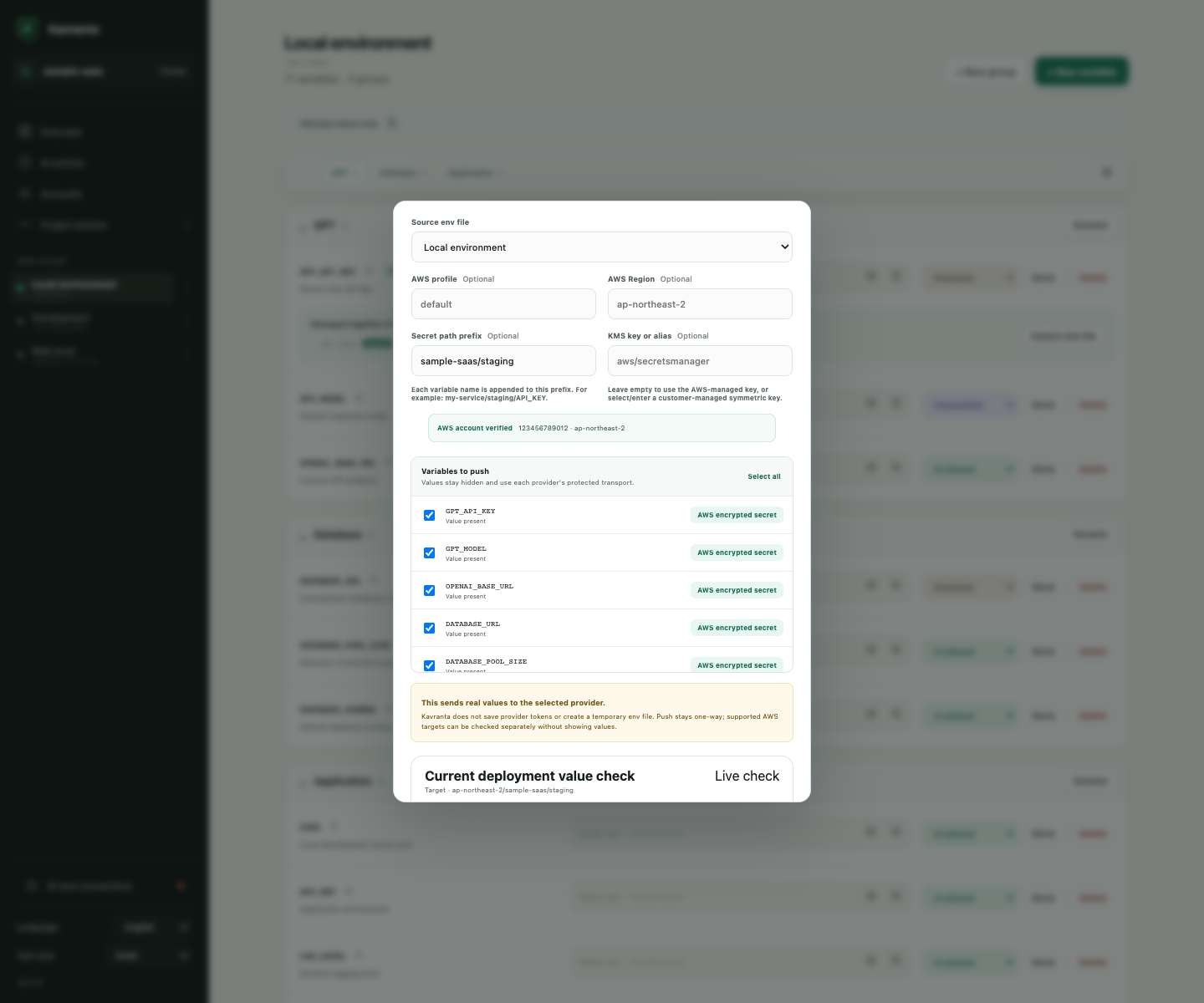Click the account ID 123456789012 text
The image size is (1204, 1003).
(x=543, y=428)
